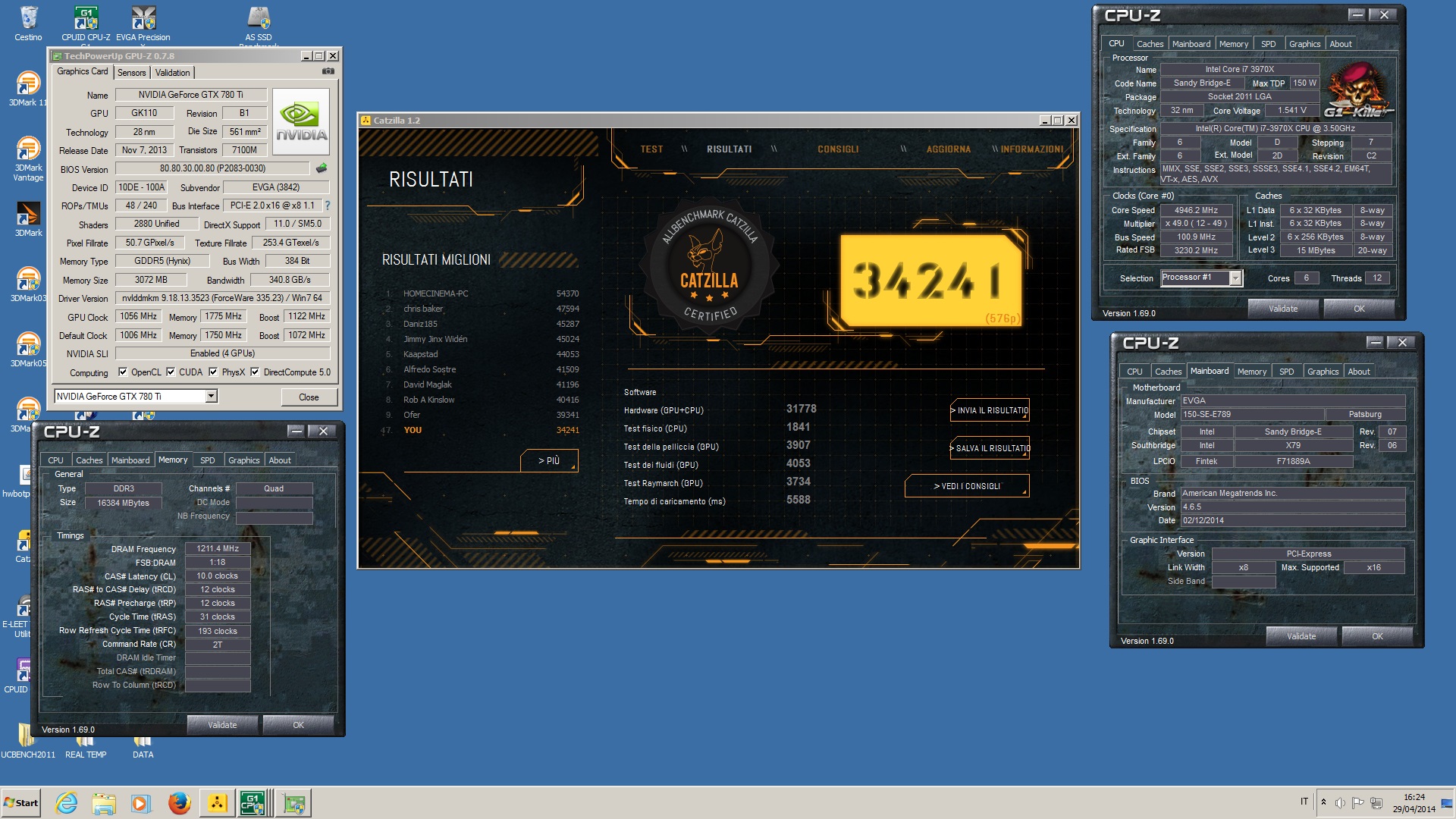
Task: Click INVIA IL RISULTATO in Catzilla
Action: pyautogui.click(x=990, y=410)
